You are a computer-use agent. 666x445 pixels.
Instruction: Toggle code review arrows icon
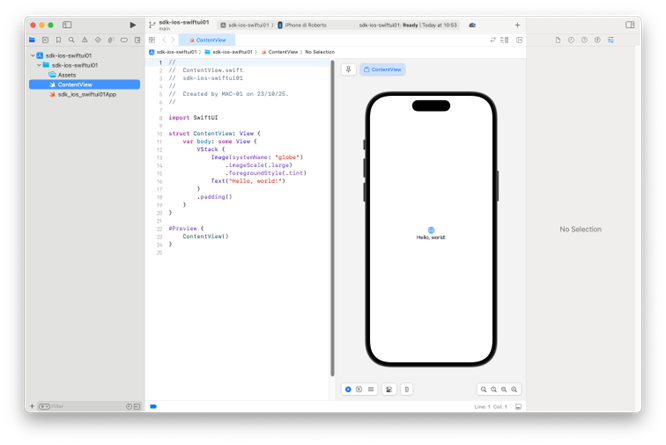pos(493,40)
